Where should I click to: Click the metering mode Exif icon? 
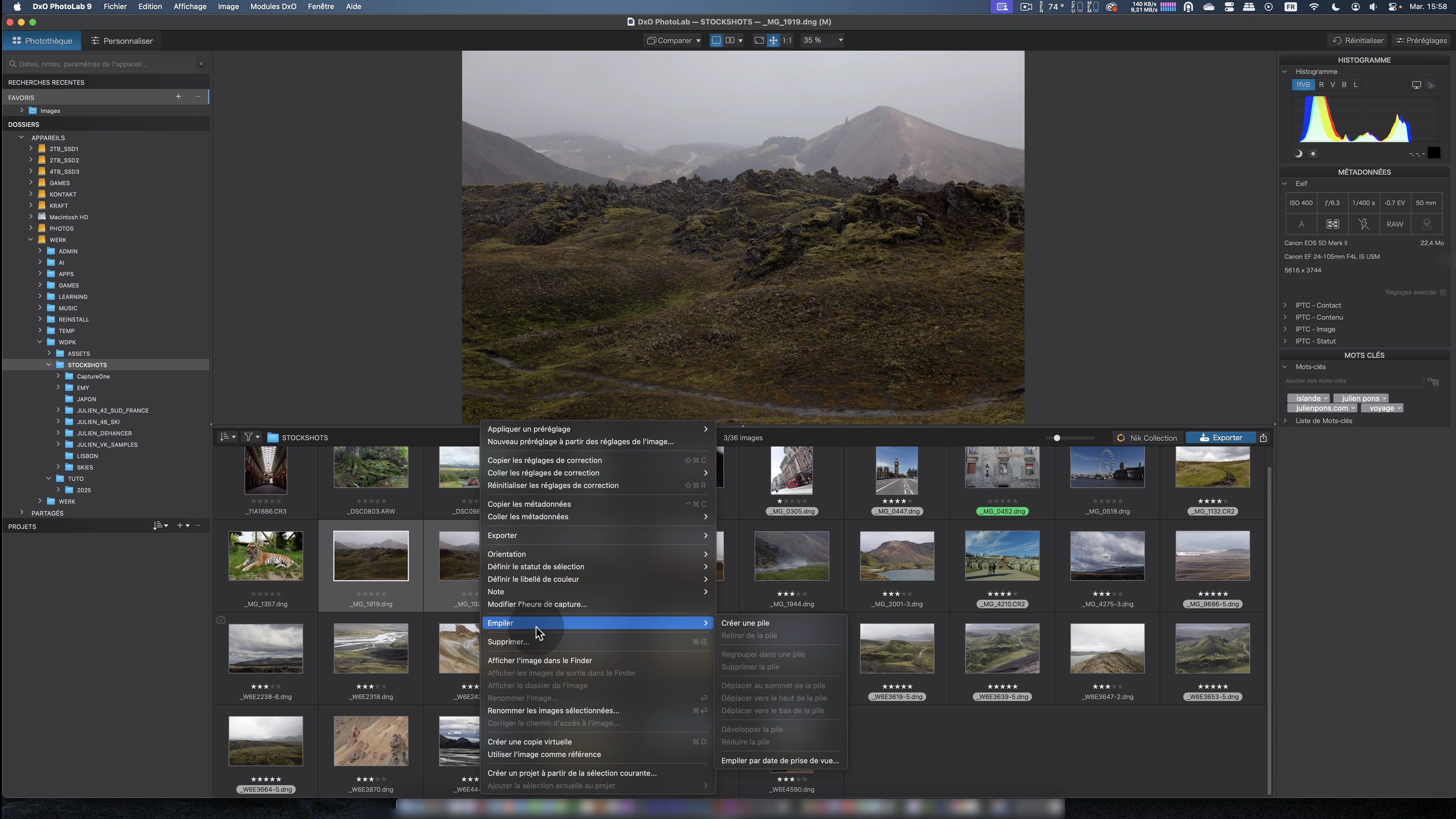coord(1332,224)
